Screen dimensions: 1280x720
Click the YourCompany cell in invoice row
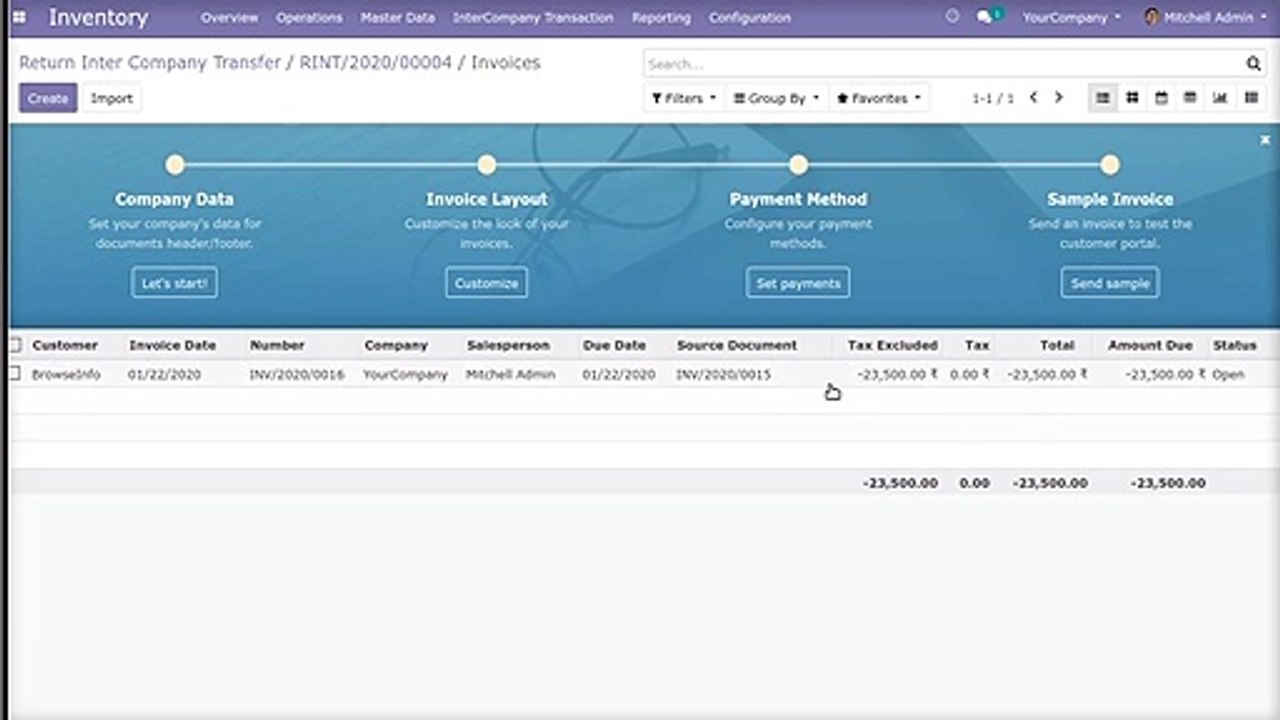point(405,374)
